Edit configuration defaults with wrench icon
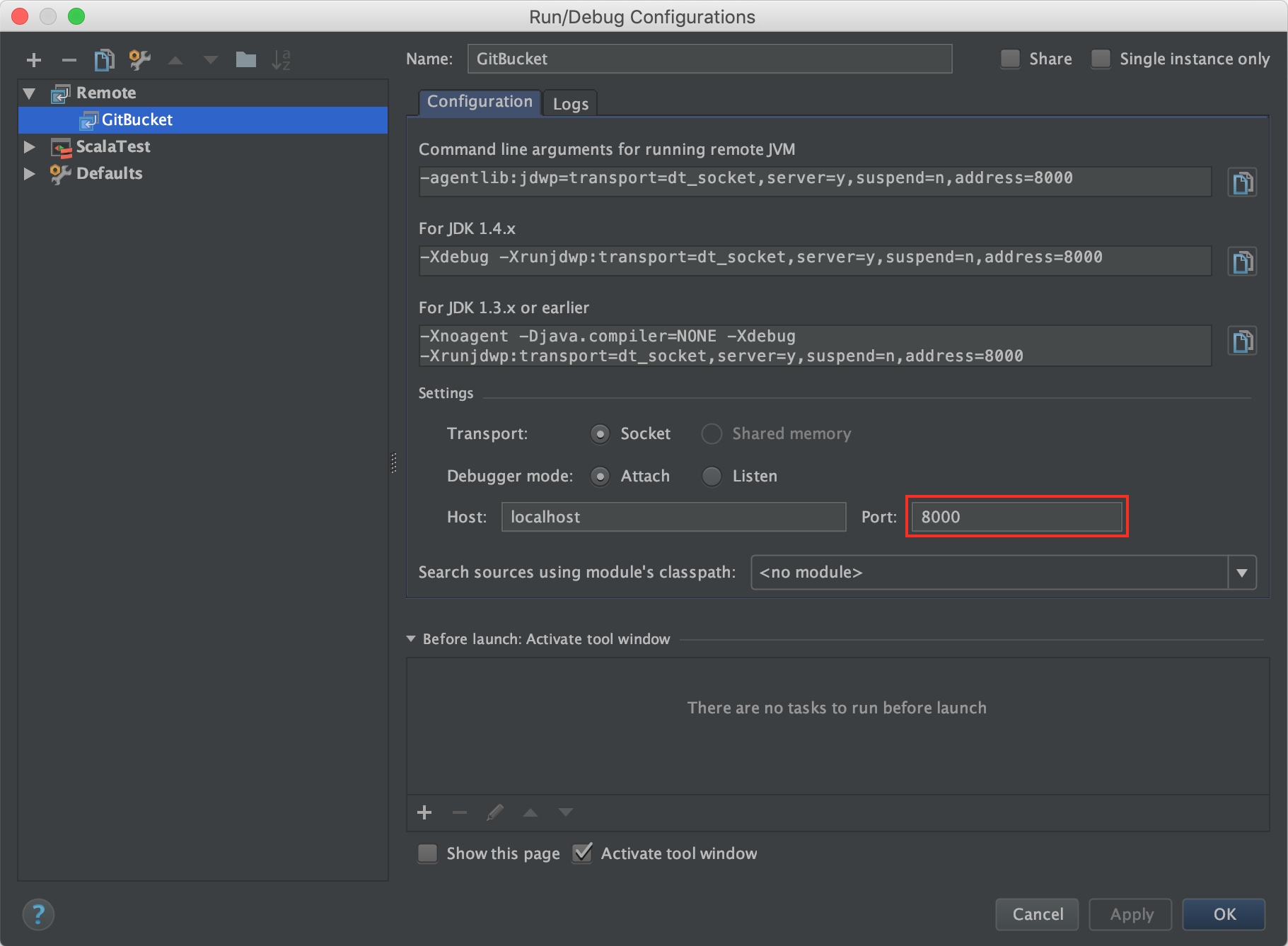Screen dimensions: 1288x946 139,60
